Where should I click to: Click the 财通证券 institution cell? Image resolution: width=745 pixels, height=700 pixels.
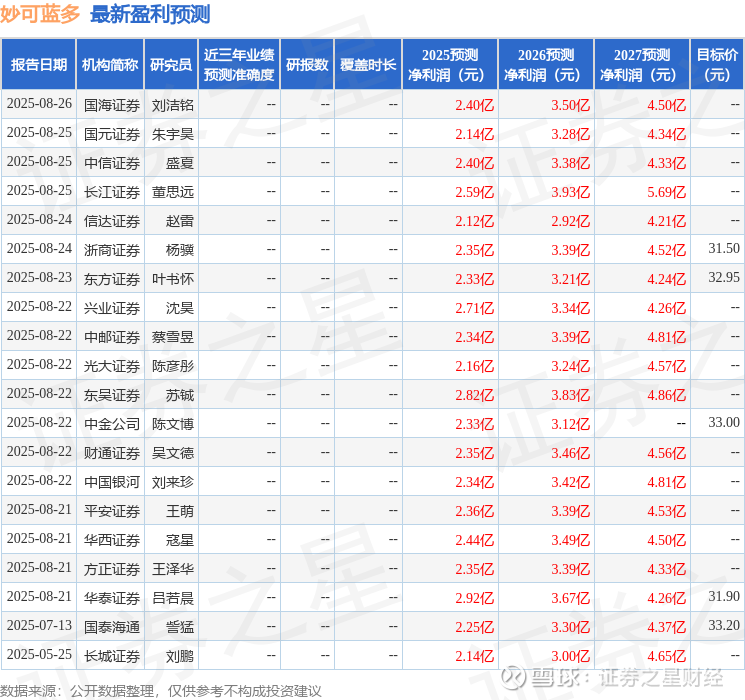(112, 453)
